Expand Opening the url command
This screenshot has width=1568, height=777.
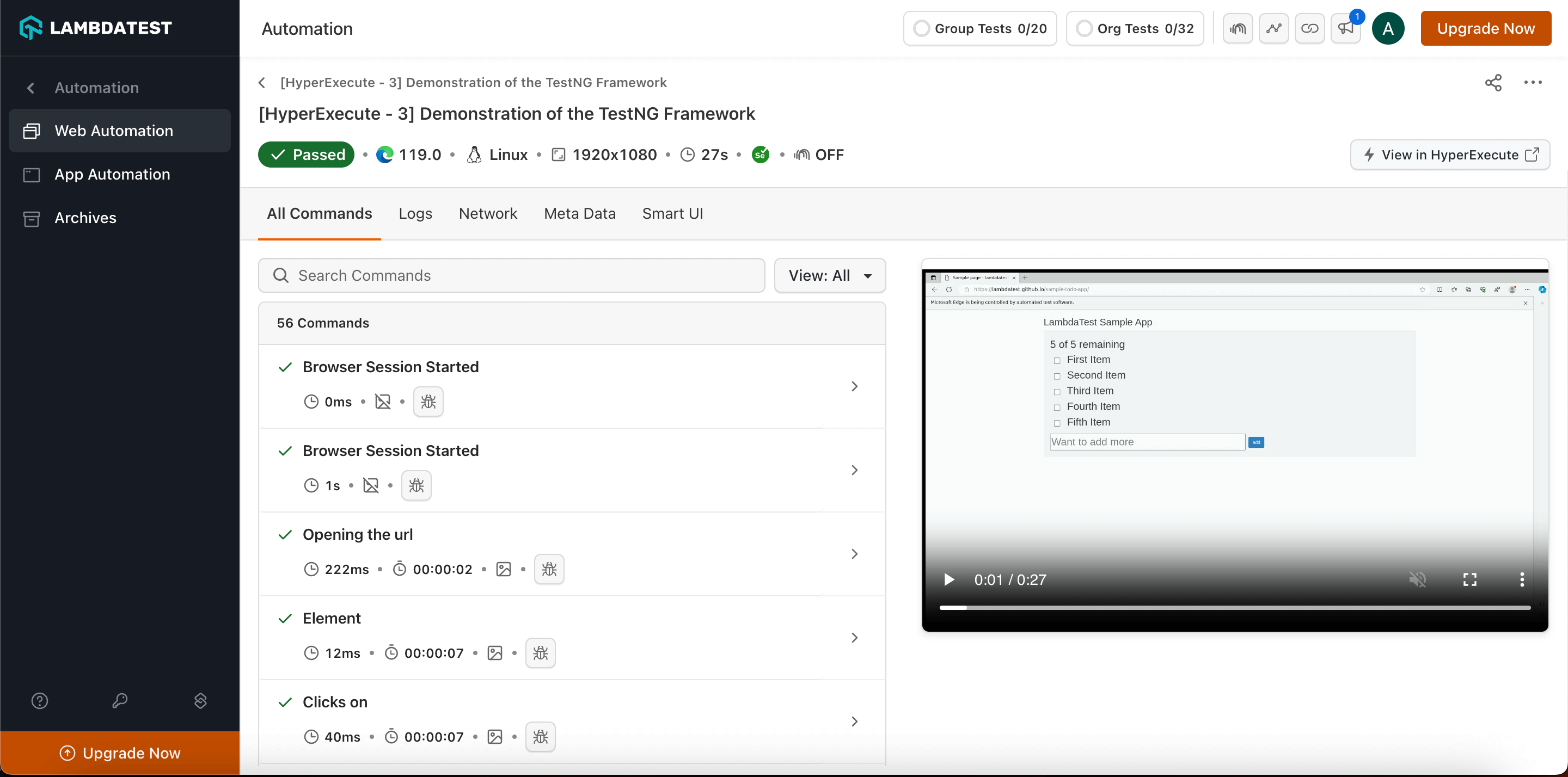855,554
